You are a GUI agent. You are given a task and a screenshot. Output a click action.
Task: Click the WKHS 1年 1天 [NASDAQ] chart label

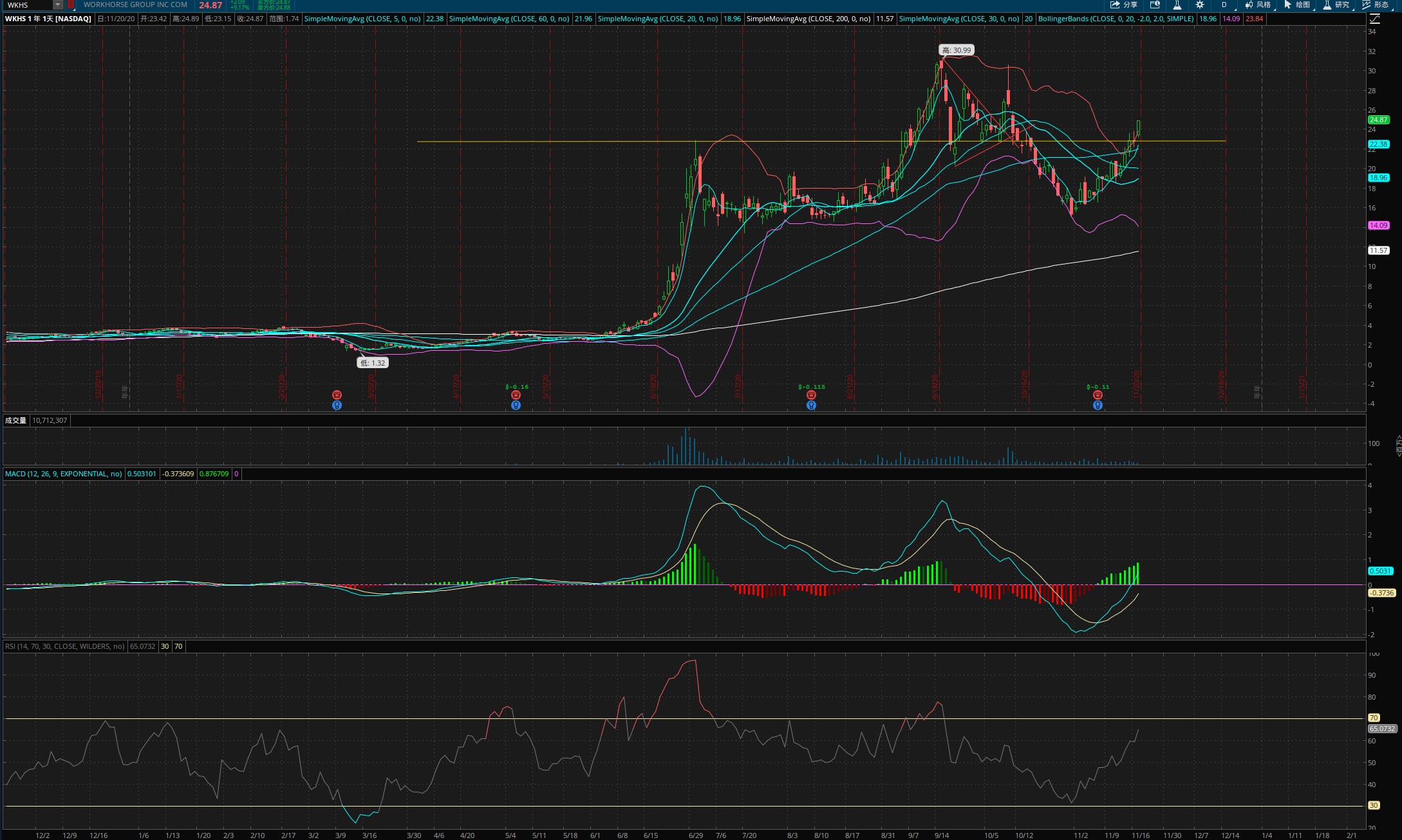[x=48, y=19]
